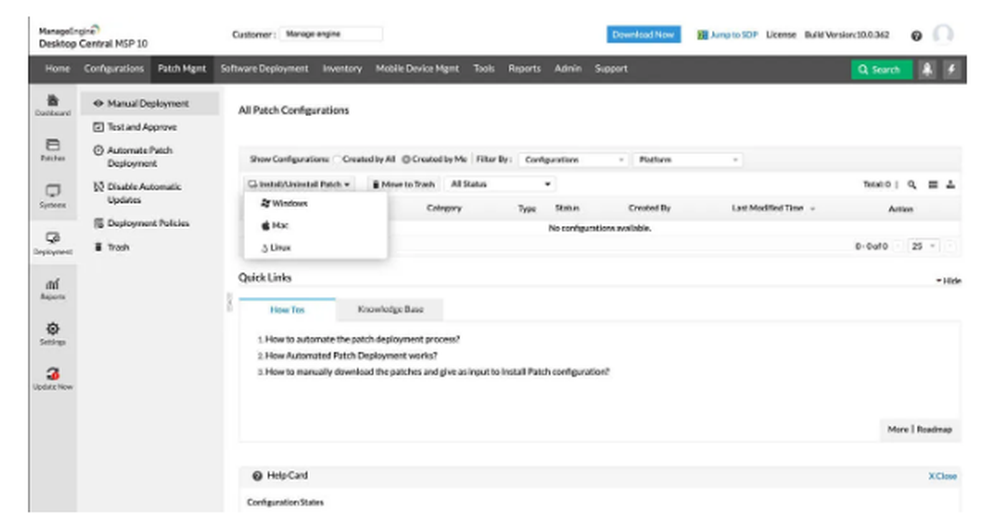
Task: Click the export table icon
Action: (x=950, y=184)
